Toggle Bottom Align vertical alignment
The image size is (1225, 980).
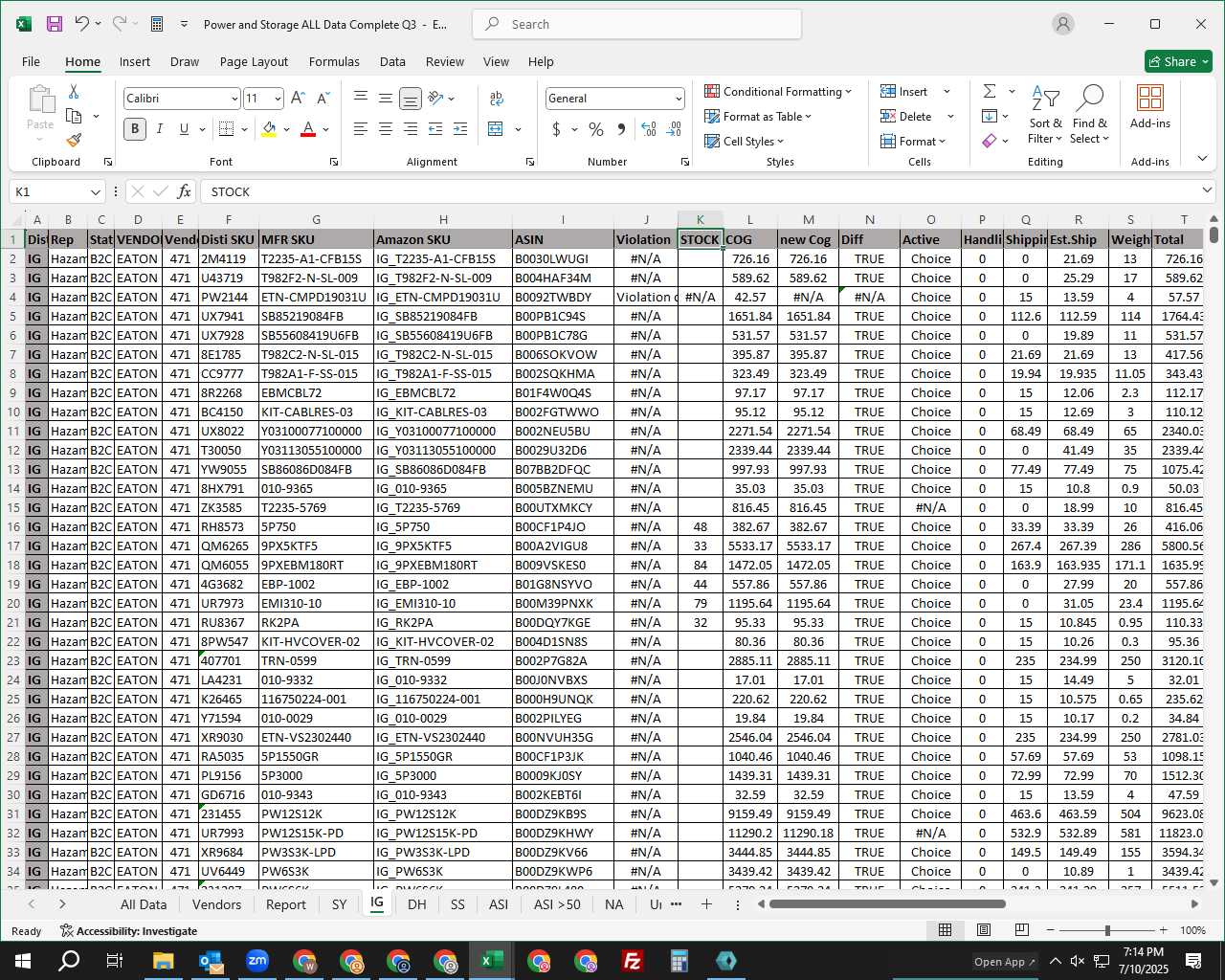(411, 99)
